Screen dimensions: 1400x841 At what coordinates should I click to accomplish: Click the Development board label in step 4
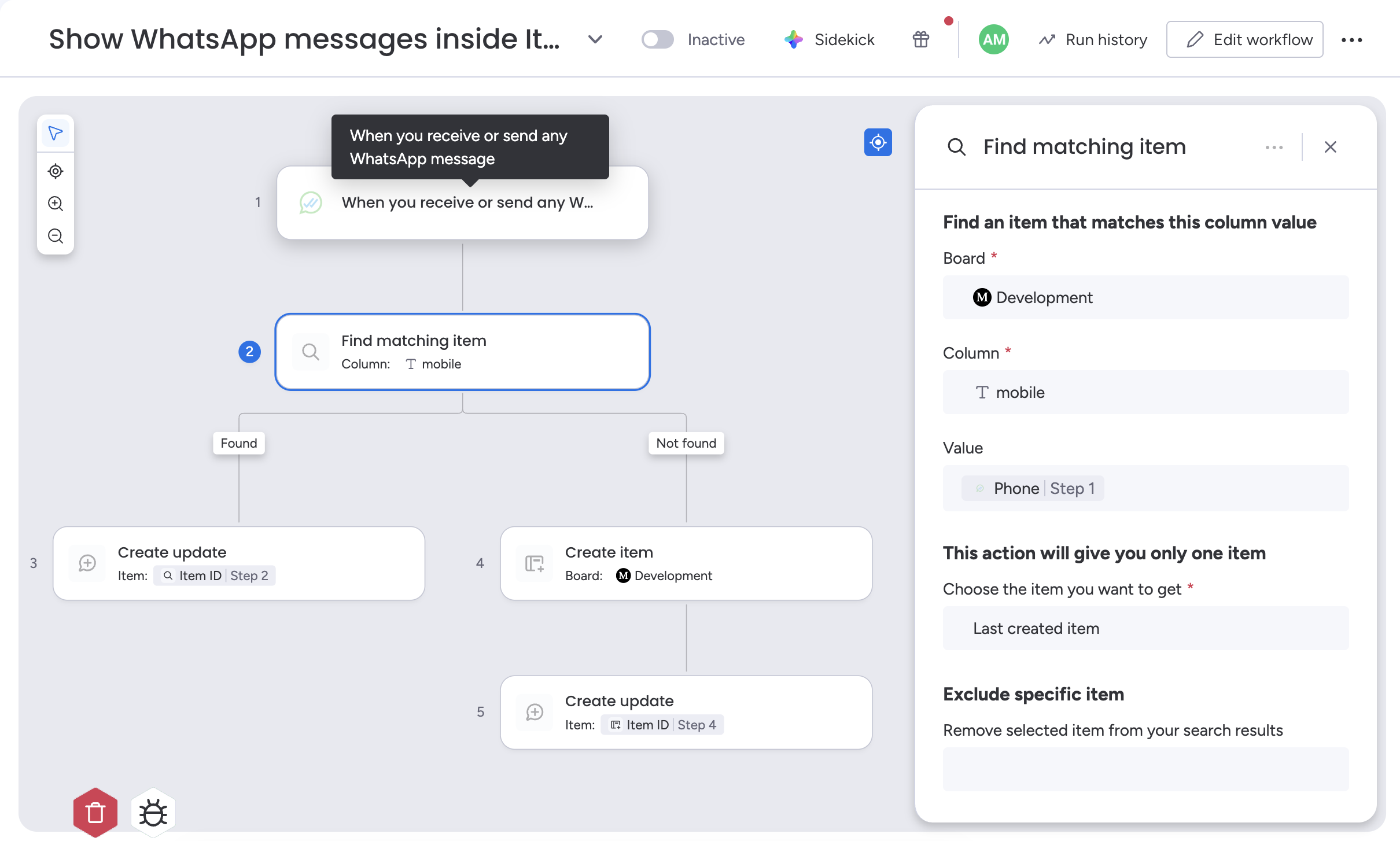[x=673, y=576]
